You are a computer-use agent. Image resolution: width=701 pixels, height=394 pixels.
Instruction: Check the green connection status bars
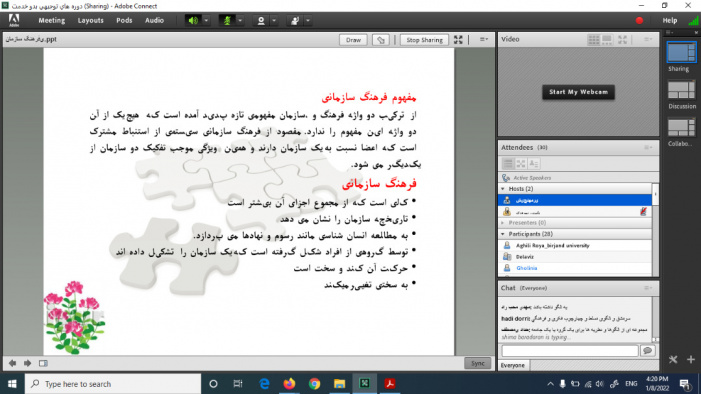[x=693, y=21]
